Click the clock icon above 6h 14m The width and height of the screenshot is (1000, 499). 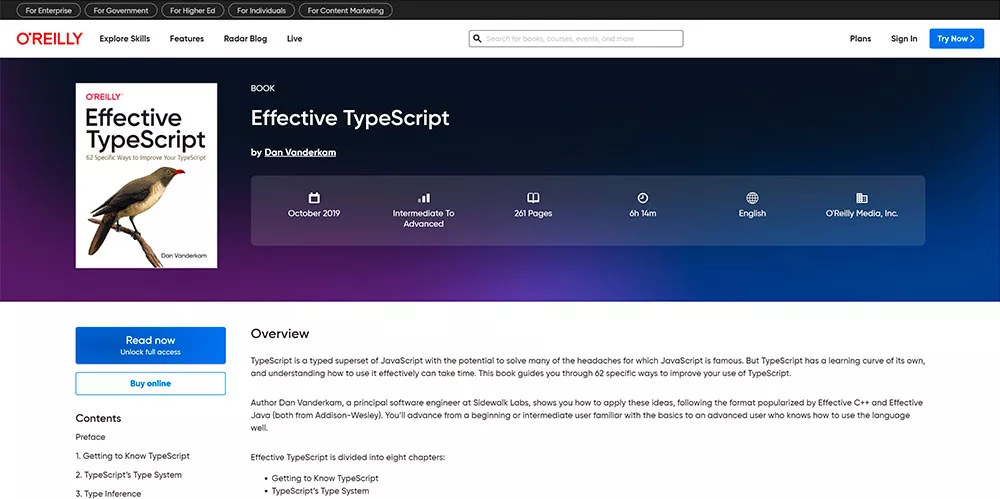click(x=643, y=198)
